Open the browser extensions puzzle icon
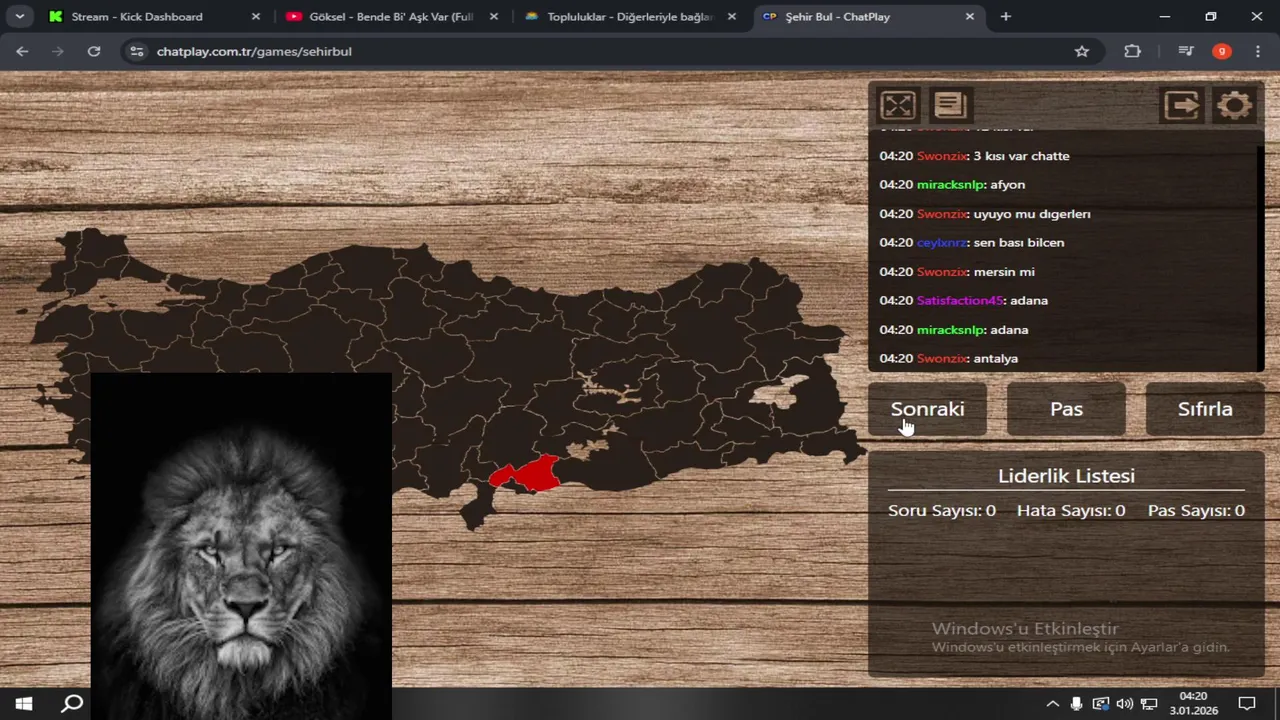This screenshot has width=1280, height=720. 1132,51
